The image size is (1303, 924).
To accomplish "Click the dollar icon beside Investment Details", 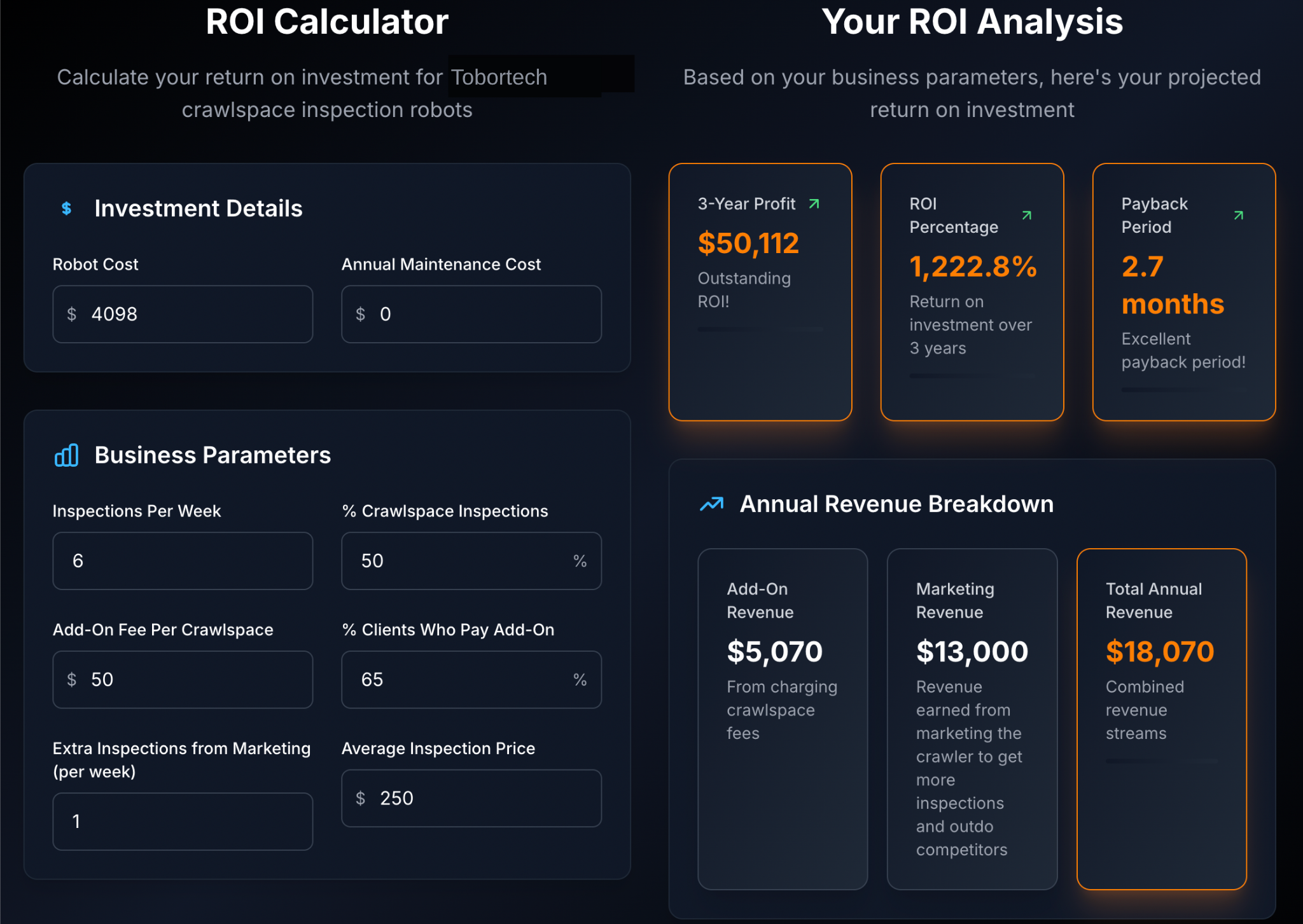I will tap(66, 209).
